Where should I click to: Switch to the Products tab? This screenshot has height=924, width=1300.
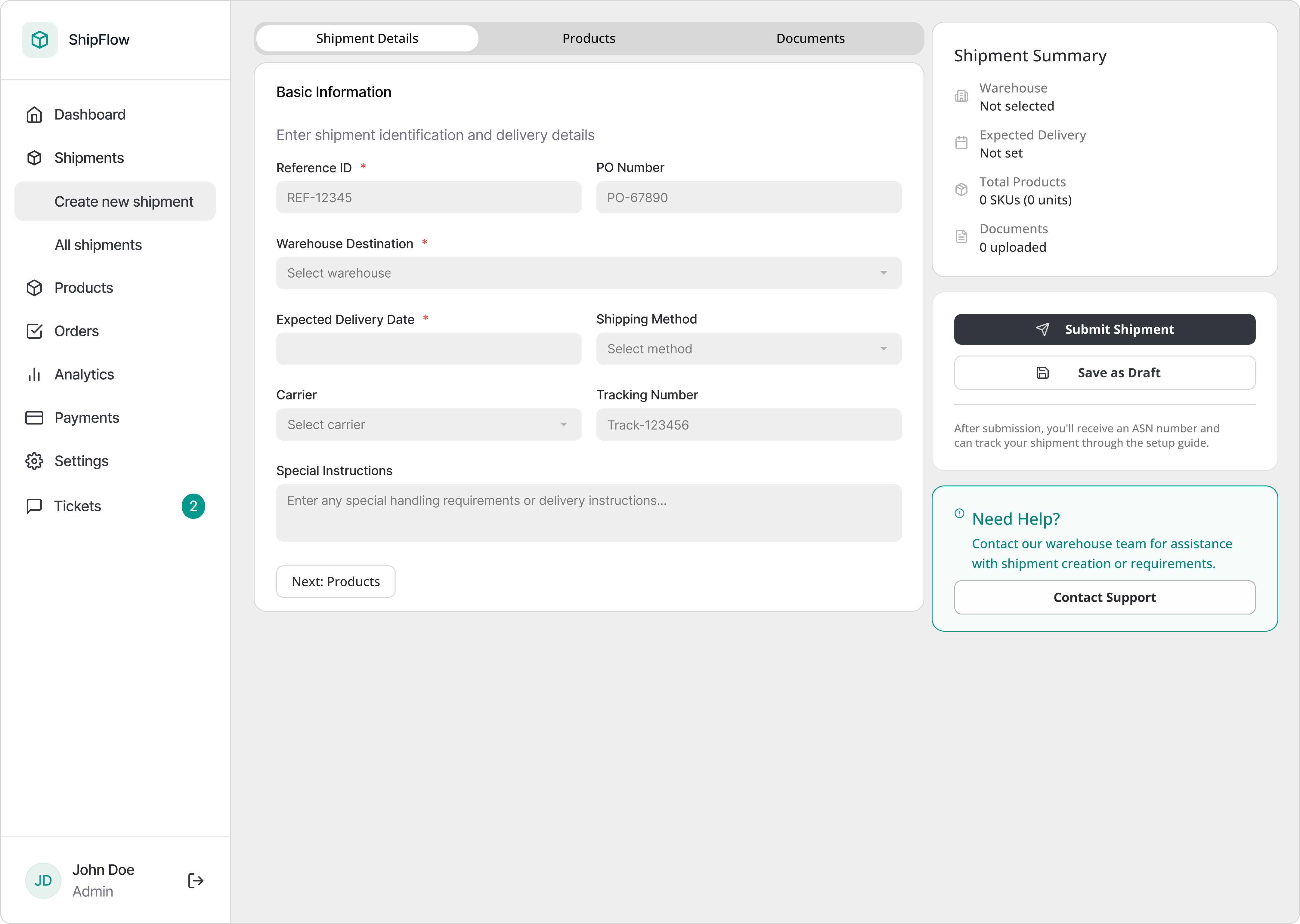(588, 39)
